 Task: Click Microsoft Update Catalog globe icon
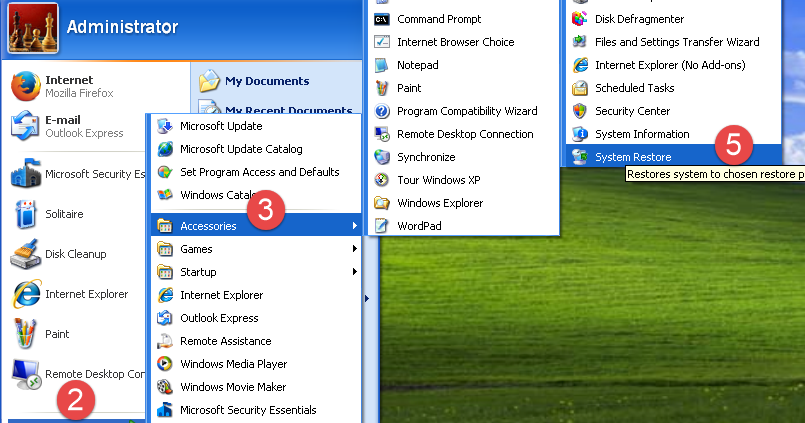(x=165, y=149)
